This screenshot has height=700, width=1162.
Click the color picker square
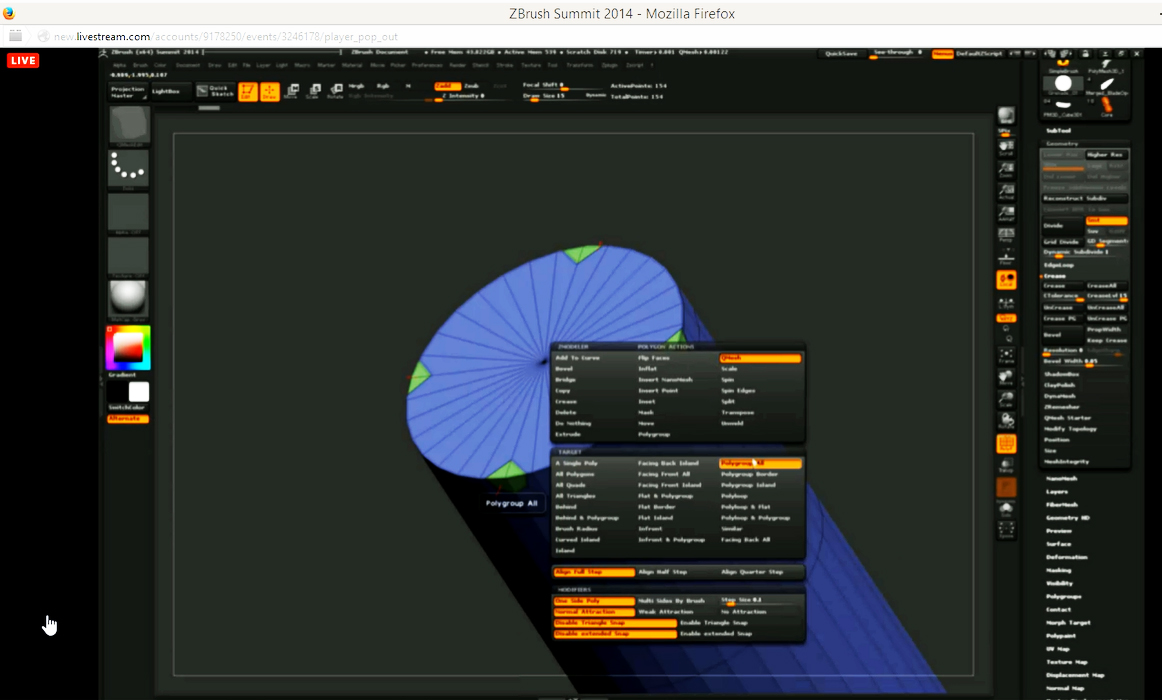click(x=128, y=347)
